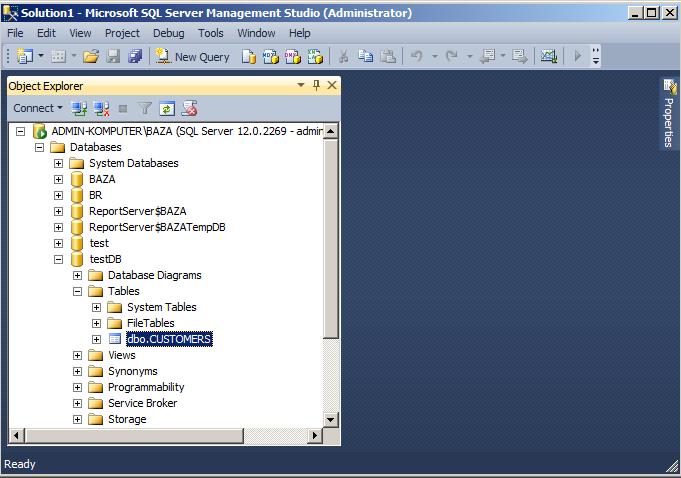Open the toolbar overflow options chevron

(x=596, y=56)
